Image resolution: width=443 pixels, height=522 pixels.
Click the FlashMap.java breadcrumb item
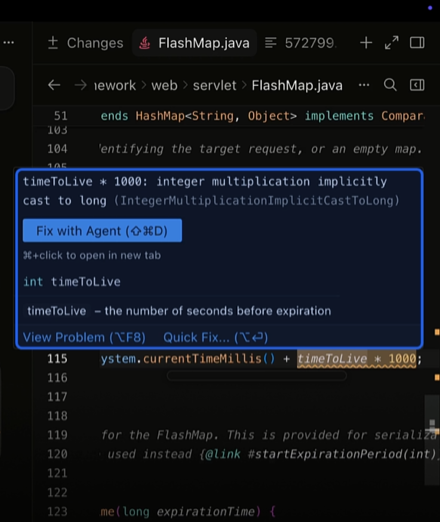coord(297,85)
